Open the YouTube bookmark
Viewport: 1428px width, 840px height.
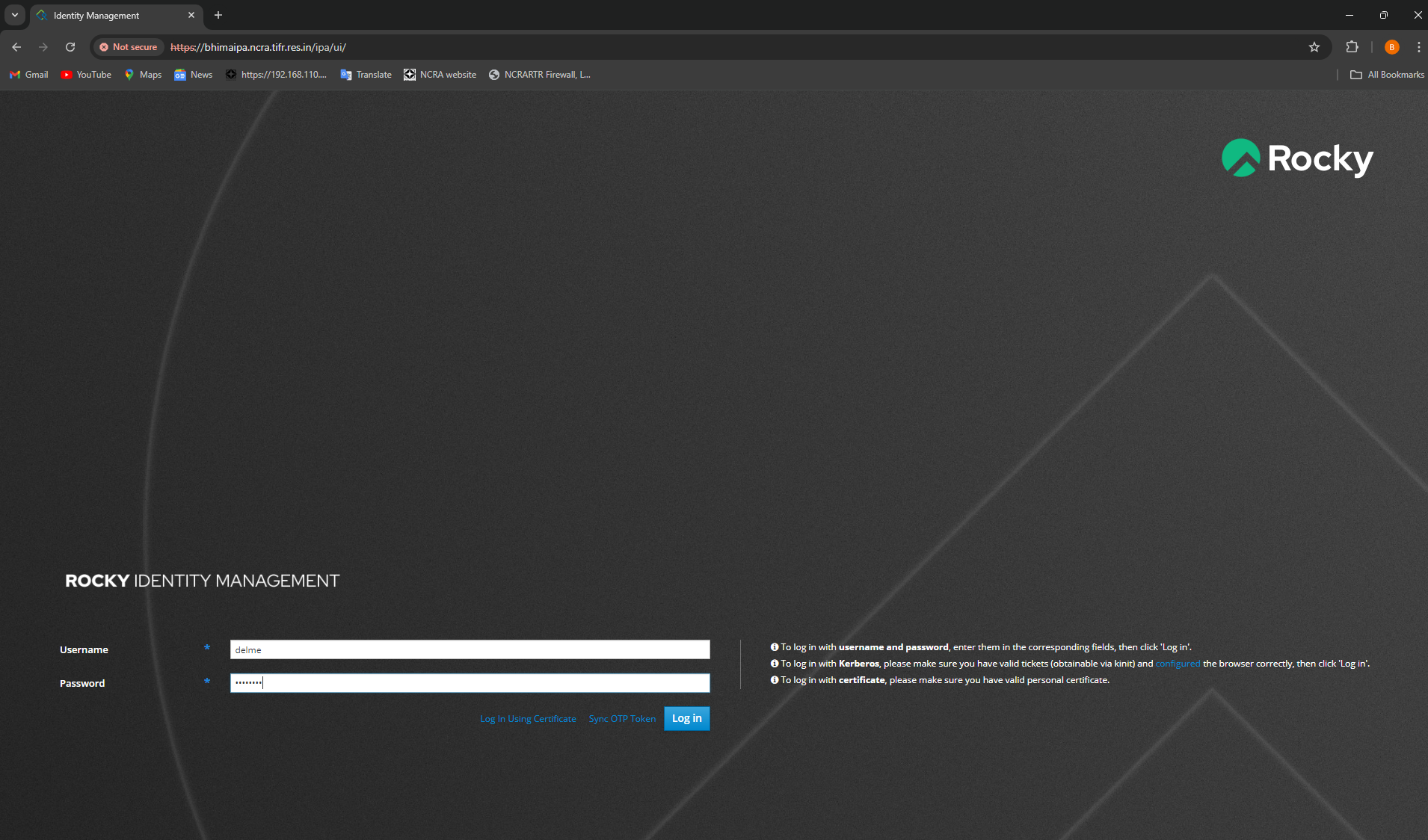click(86, 75)
